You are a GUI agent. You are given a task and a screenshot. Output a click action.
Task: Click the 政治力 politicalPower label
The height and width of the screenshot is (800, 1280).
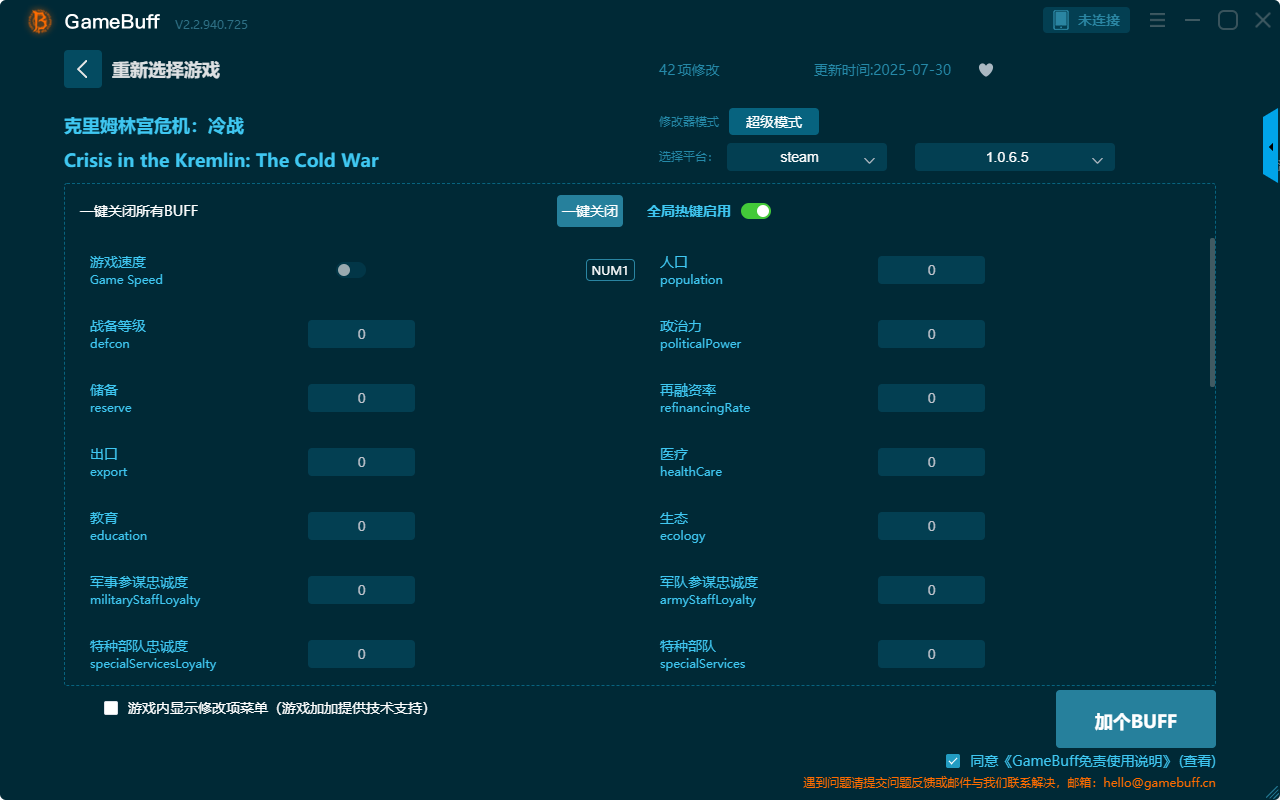(x=700, y=334)
